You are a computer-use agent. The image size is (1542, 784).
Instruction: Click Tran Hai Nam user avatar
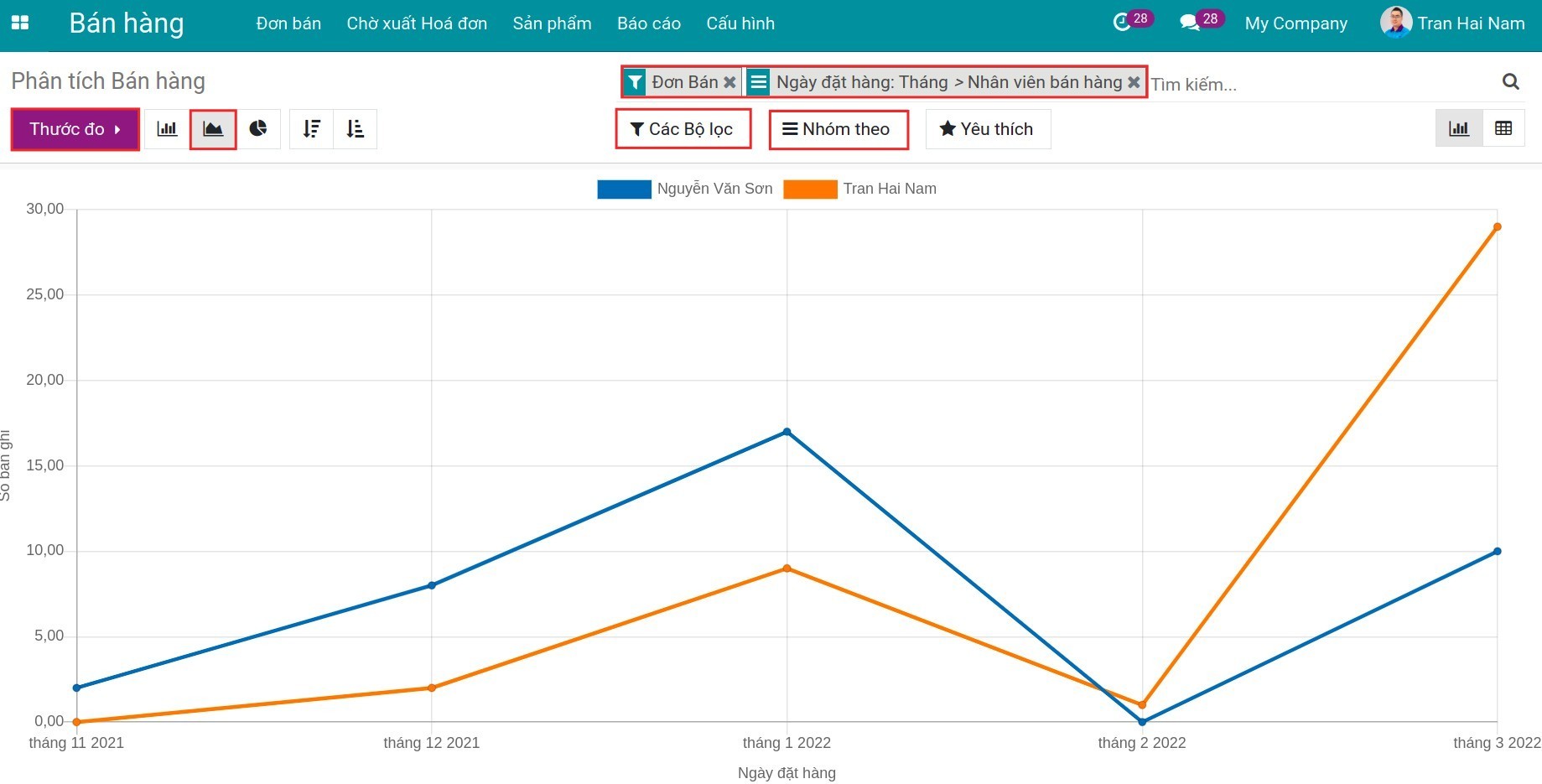(x=1396, y=23)
